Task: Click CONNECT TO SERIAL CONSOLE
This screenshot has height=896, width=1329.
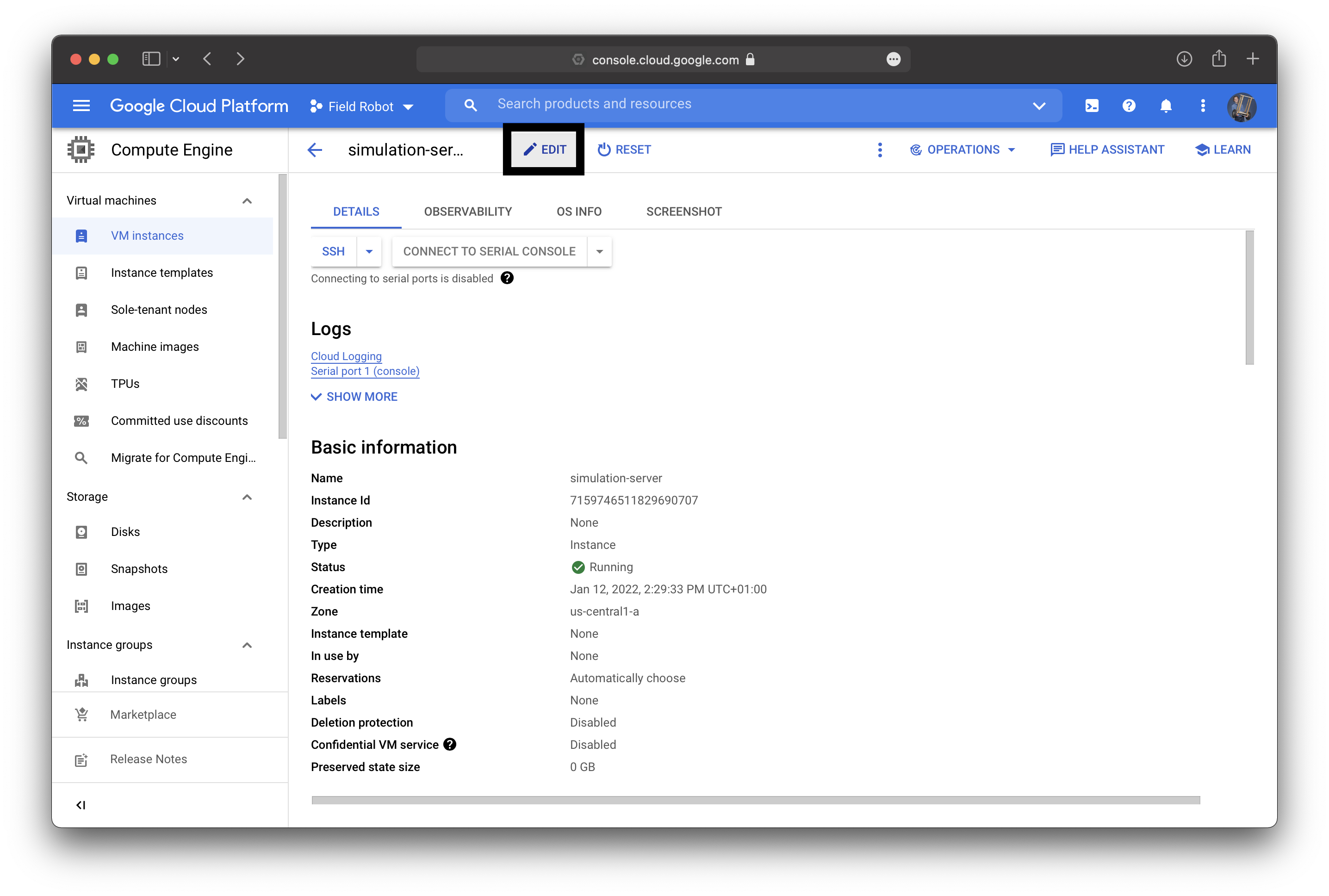Action: 490,251
